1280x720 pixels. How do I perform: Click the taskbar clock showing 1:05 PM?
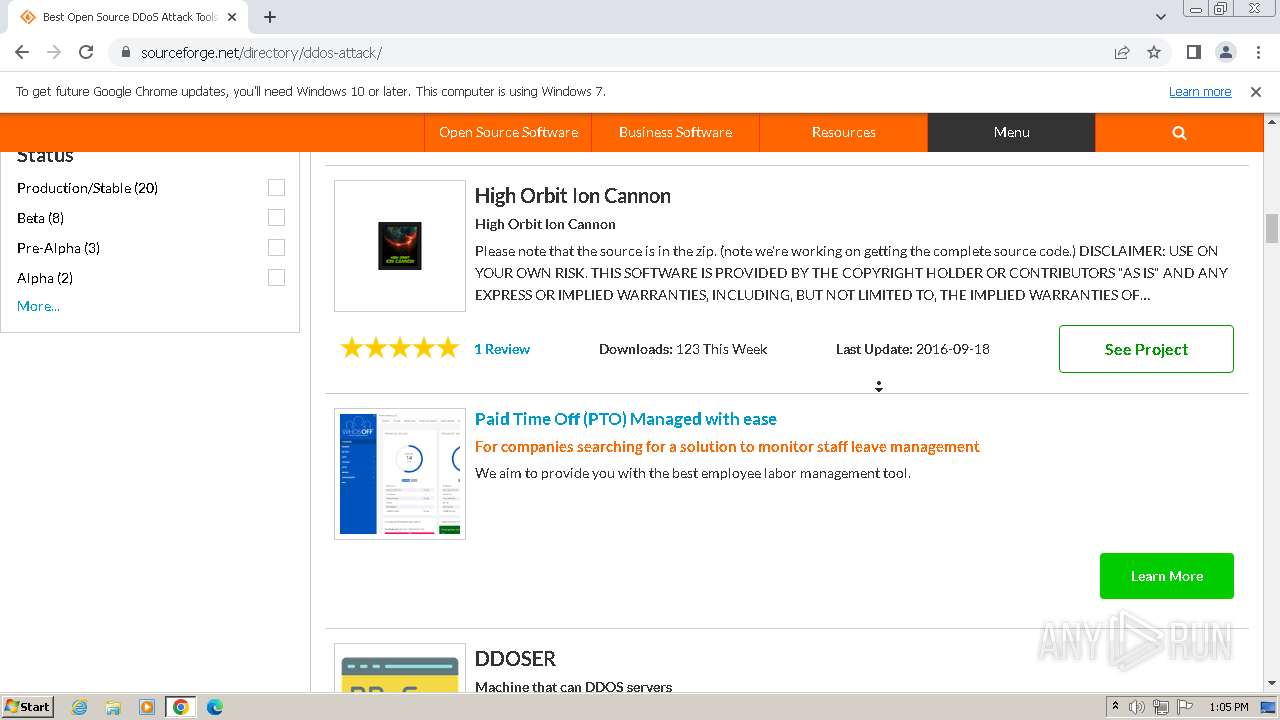point(1228,707)
